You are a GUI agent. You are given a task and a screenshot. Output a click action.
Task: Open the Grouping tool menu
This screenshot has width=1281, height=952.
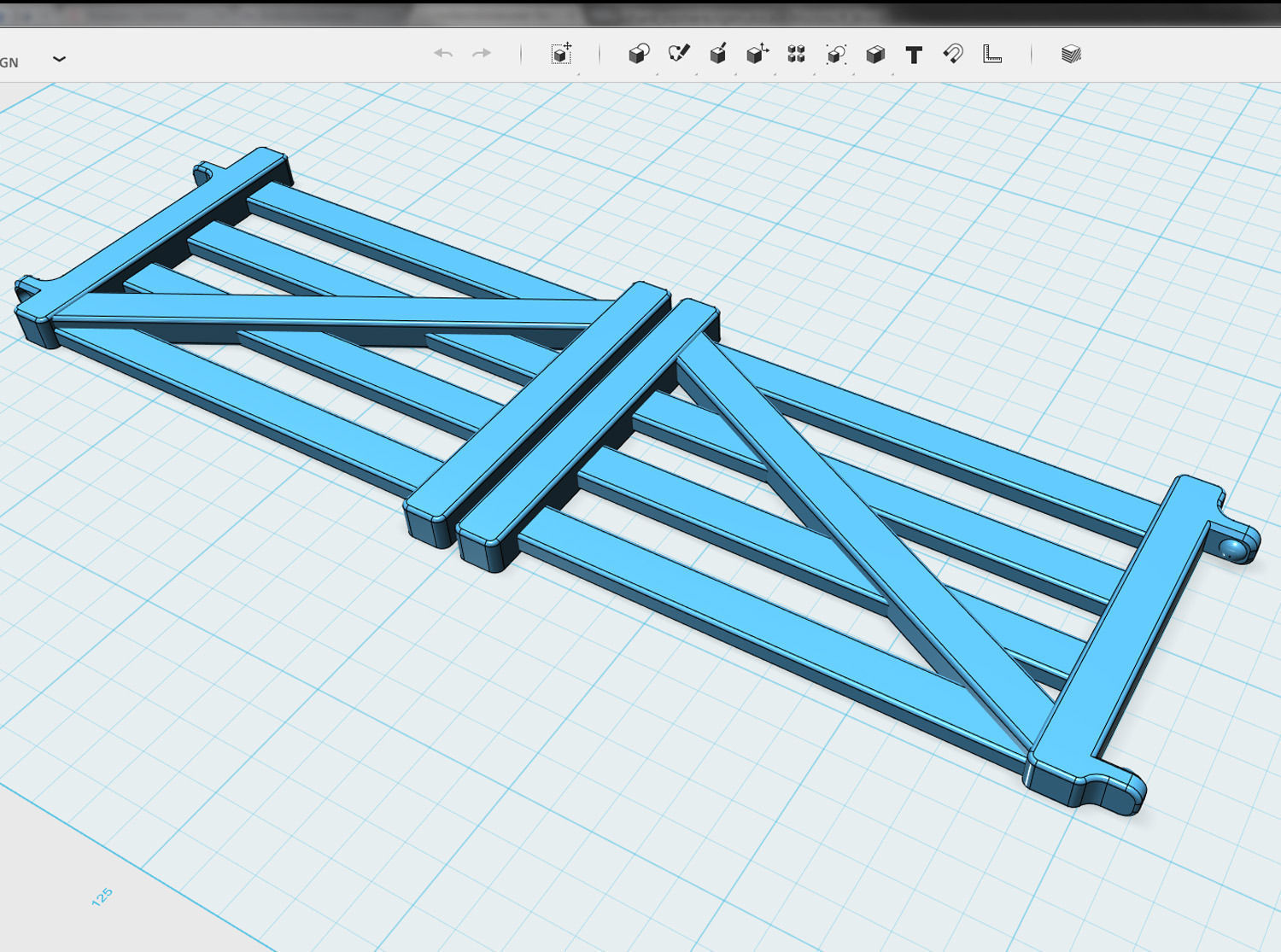coord(836,55)
